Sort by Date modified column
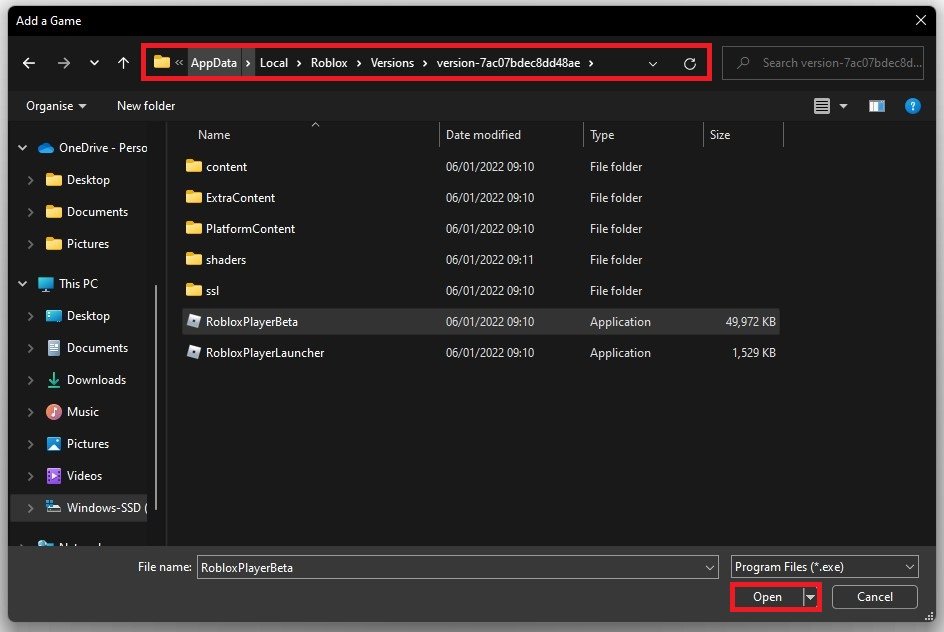This screenshot has height=632, width=944. tap(483, 135)
